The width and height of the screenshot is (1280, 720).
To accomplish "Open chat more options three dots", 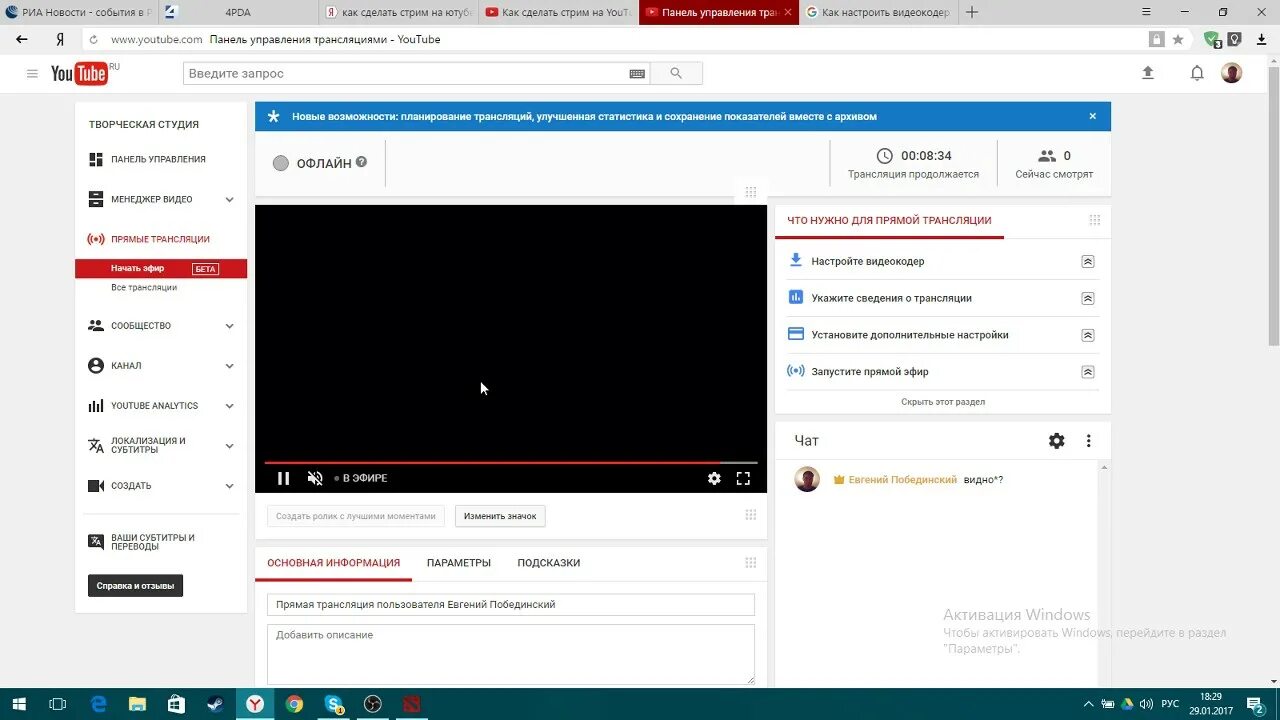I will click(x=1089, y=441).
